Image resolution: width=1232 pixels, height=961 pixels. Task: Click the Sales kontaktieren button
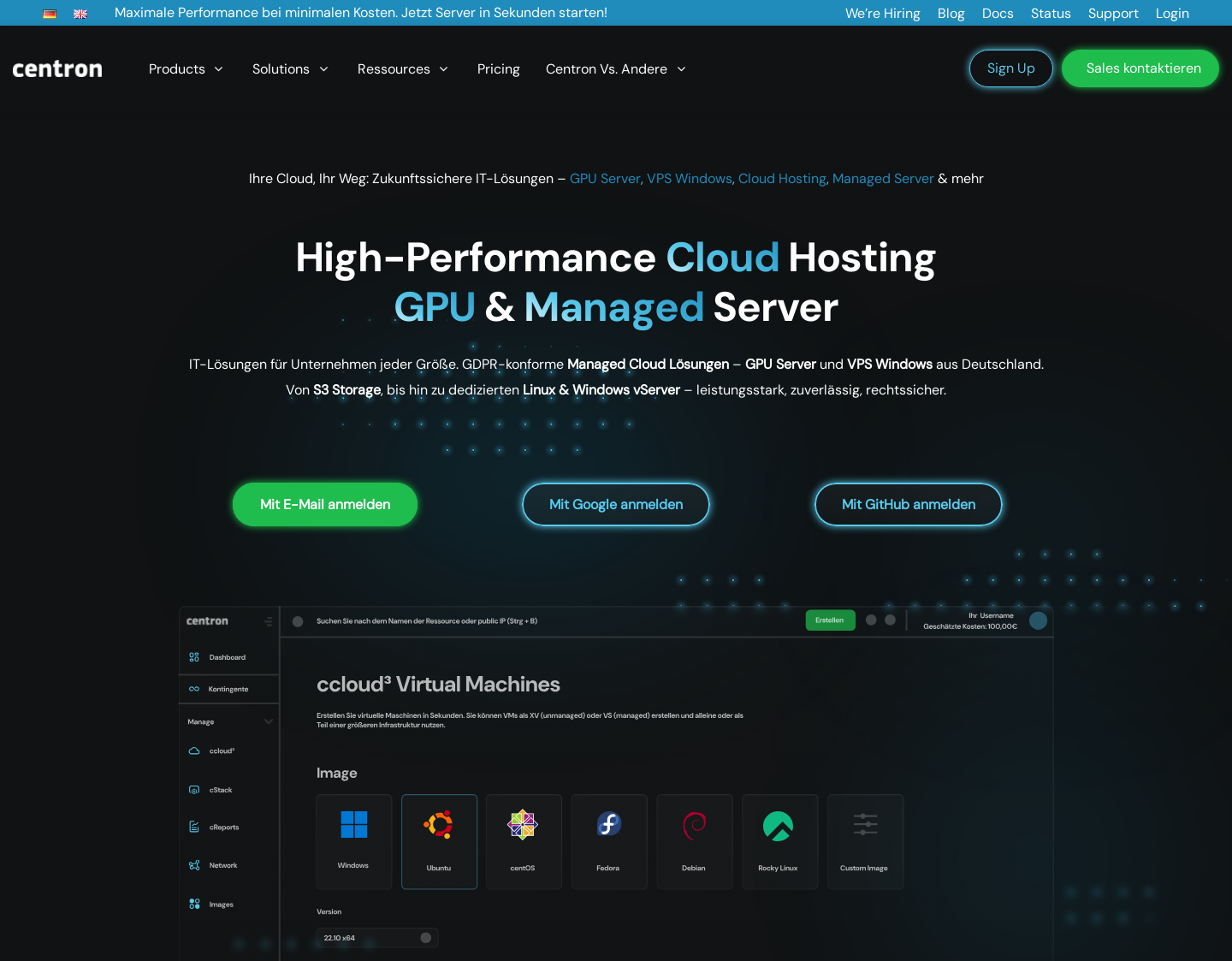(x=1140, y=68)
